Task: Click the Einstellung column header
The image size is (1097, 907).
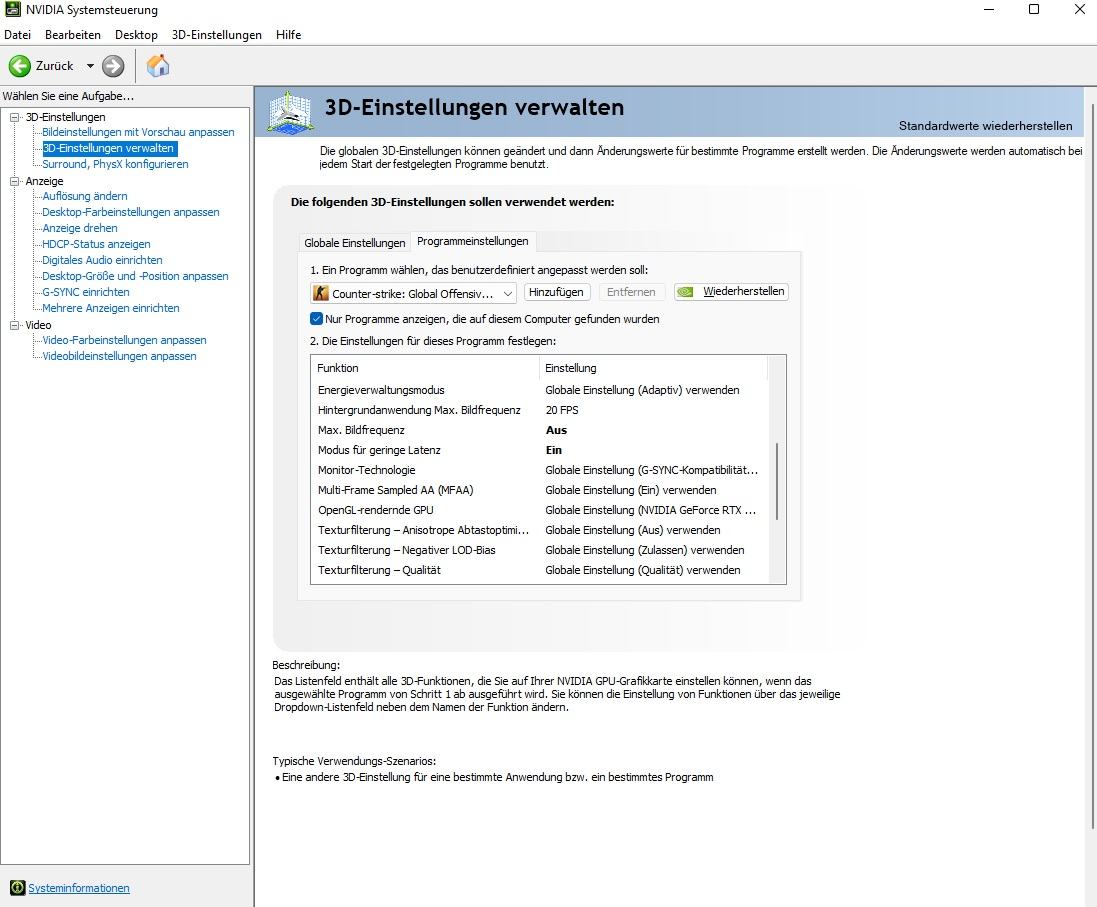Action: pyautogui.click(x=653, y=367)
